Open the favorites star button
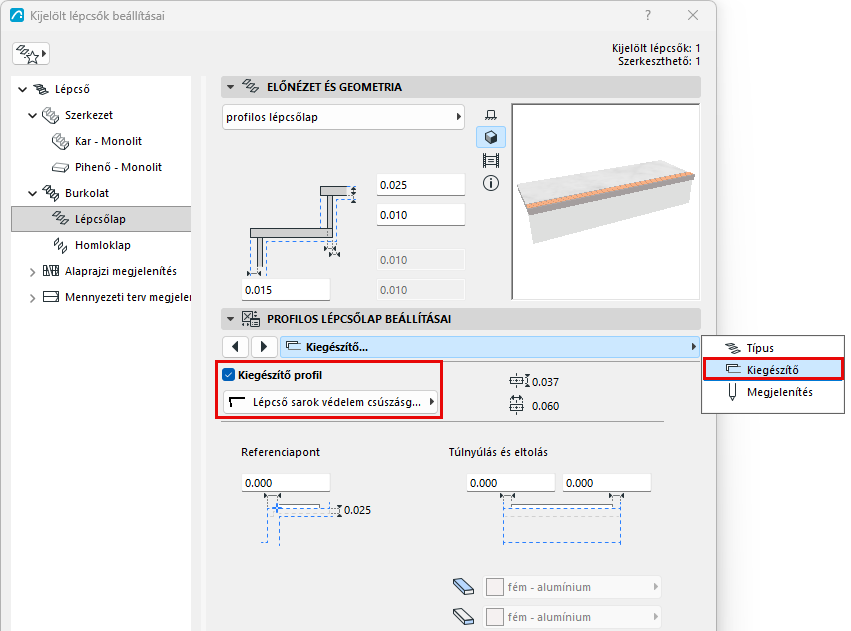This screenshot has height=631, width=851. [31, 54]
